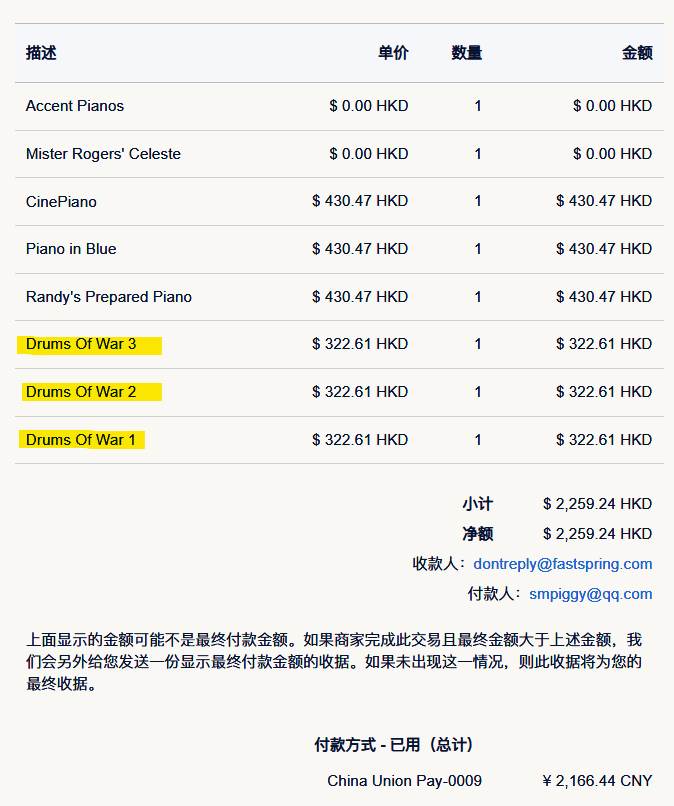The image size is (674, 806).
Task: Select the ¥ 2,166.44 CNY total paid
Action: (x=597, y=780)
